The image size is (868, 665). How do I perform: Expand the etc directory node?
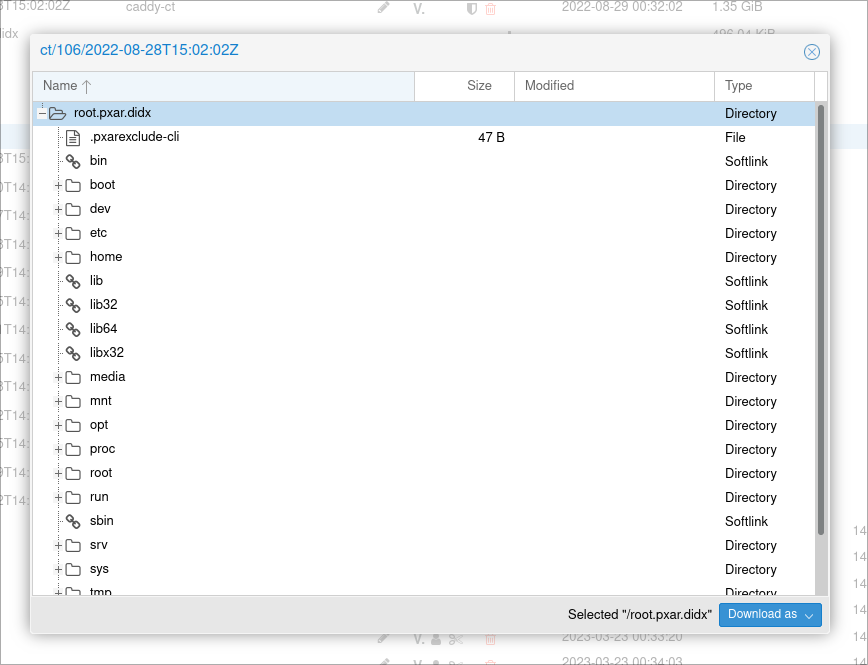pyautogui.click(x=59, y=233)
